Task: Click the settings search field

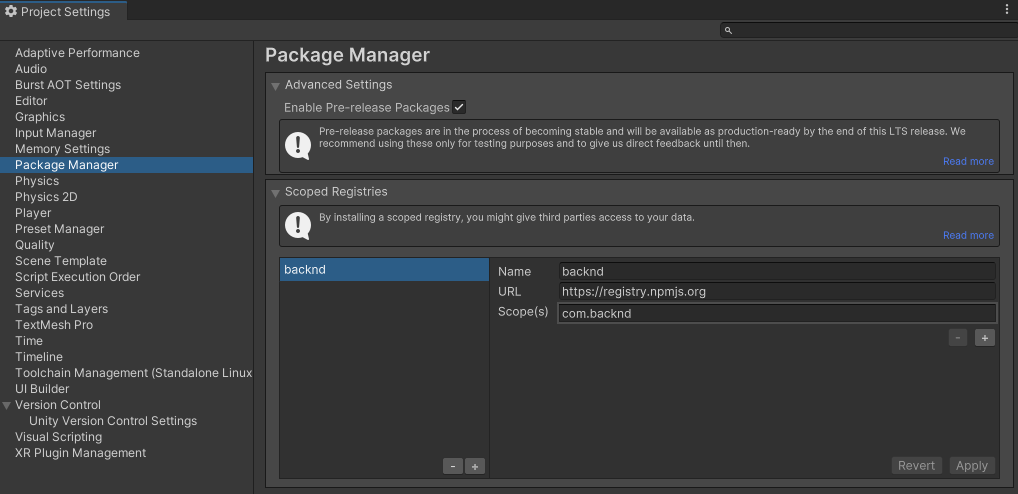Action: tap(866, 31)
